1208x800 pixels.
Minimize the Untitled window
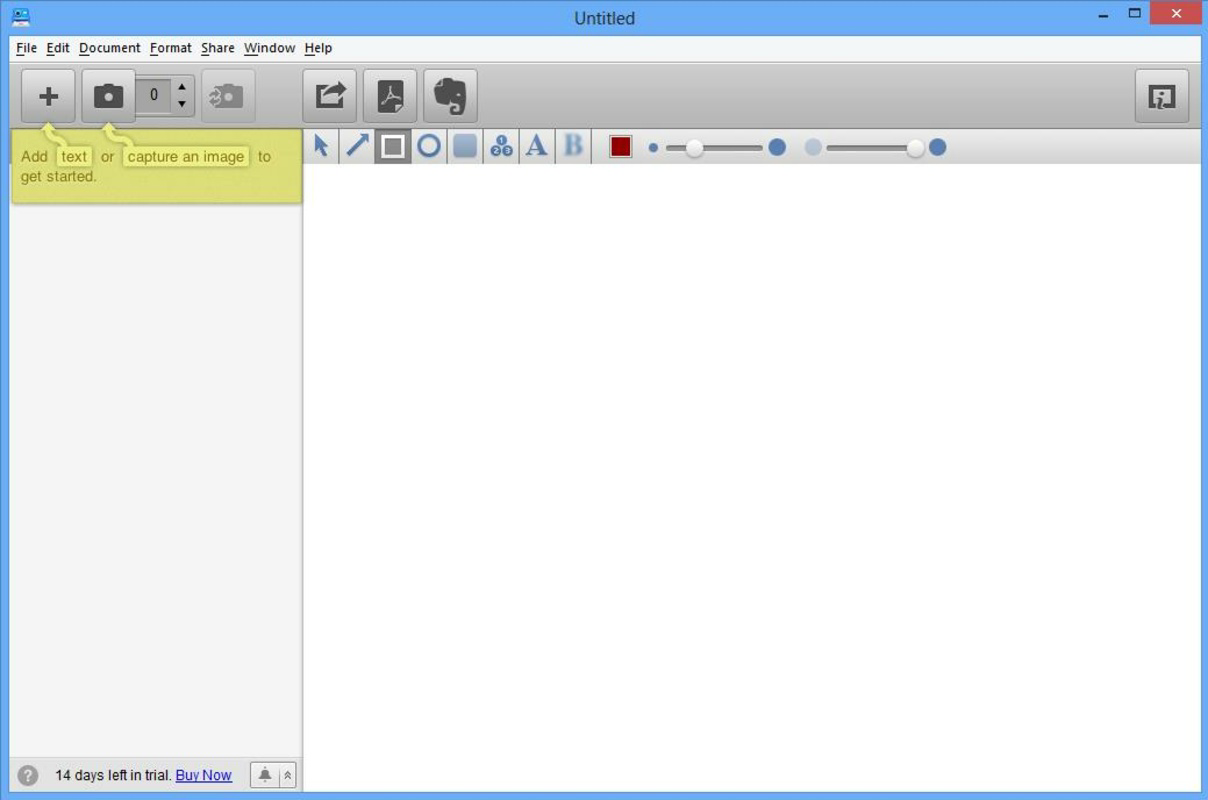pyautogui.click(x=1104, y=15)
